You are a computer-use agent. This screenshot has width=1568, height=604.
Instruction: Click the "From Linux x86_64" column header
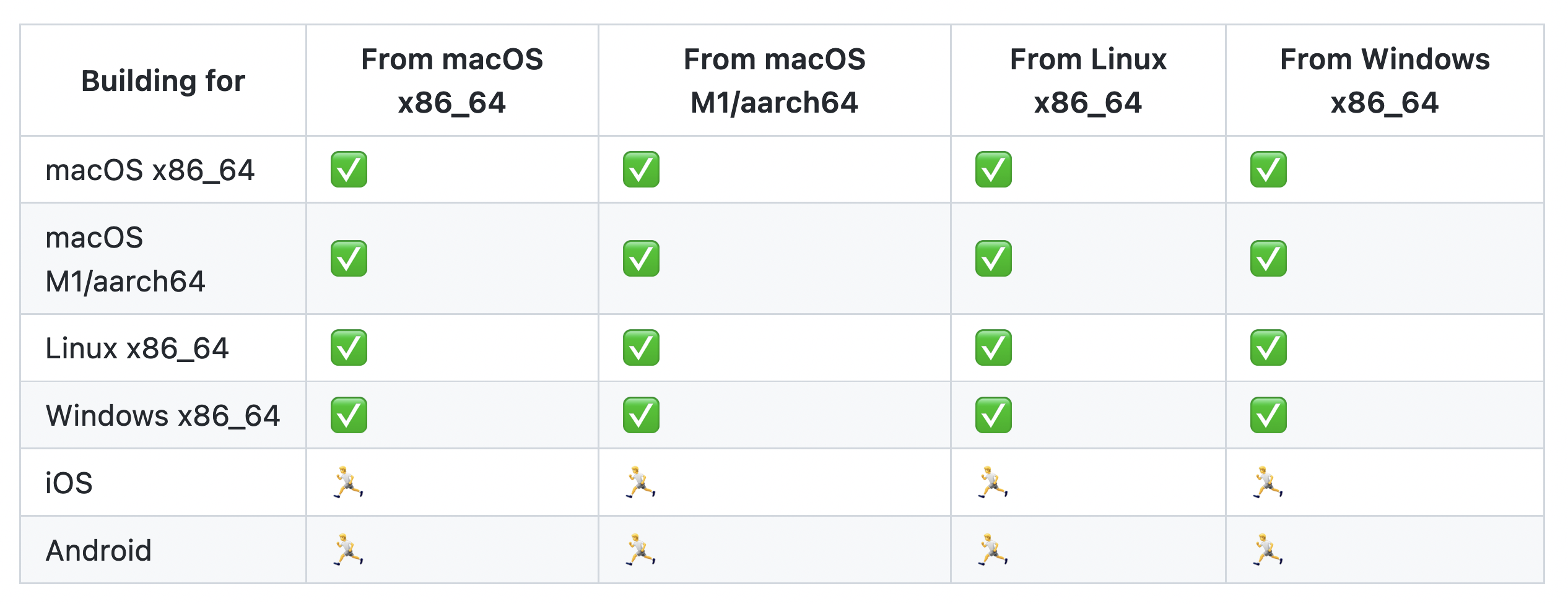click(1088, 81)
